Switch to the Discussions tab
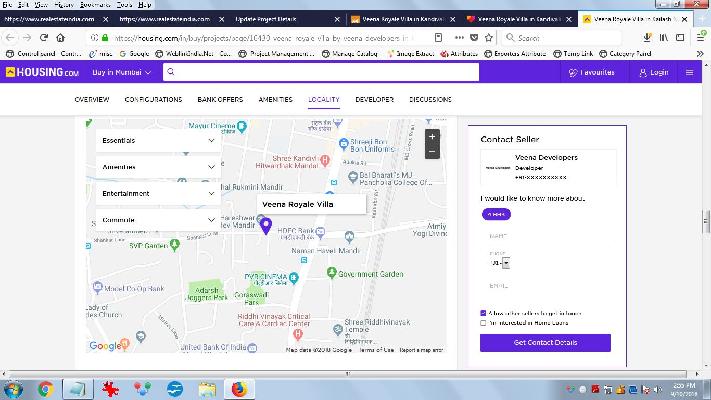This screenshot has width=711, height=400. 430,99
